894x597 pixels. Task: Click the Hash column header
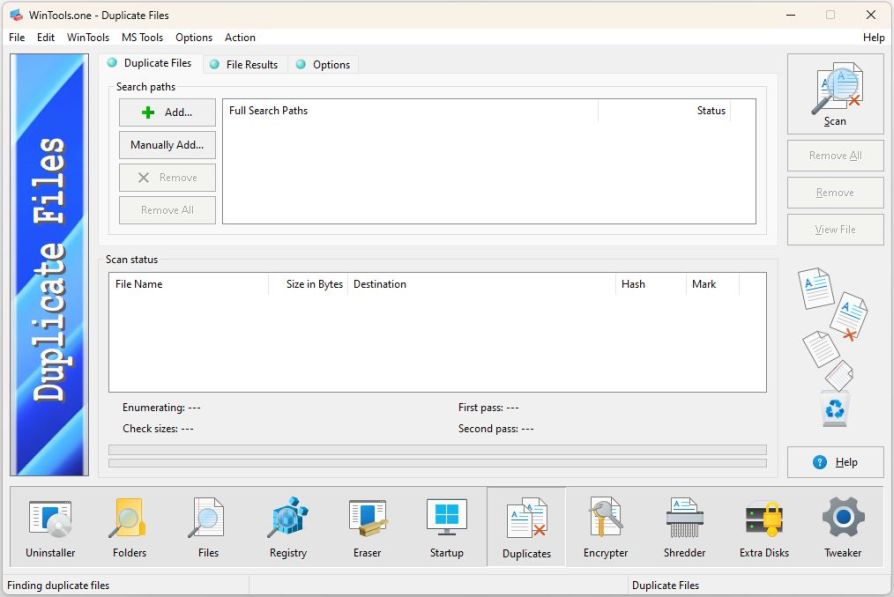pos(651,284)
